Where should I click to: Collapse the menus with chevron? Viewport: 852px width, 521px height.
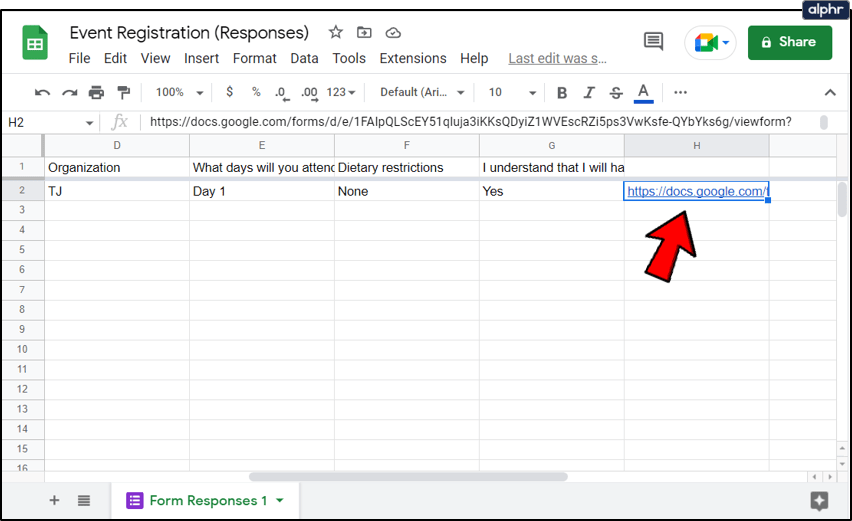pyautogui.click(x=830, y=92)
